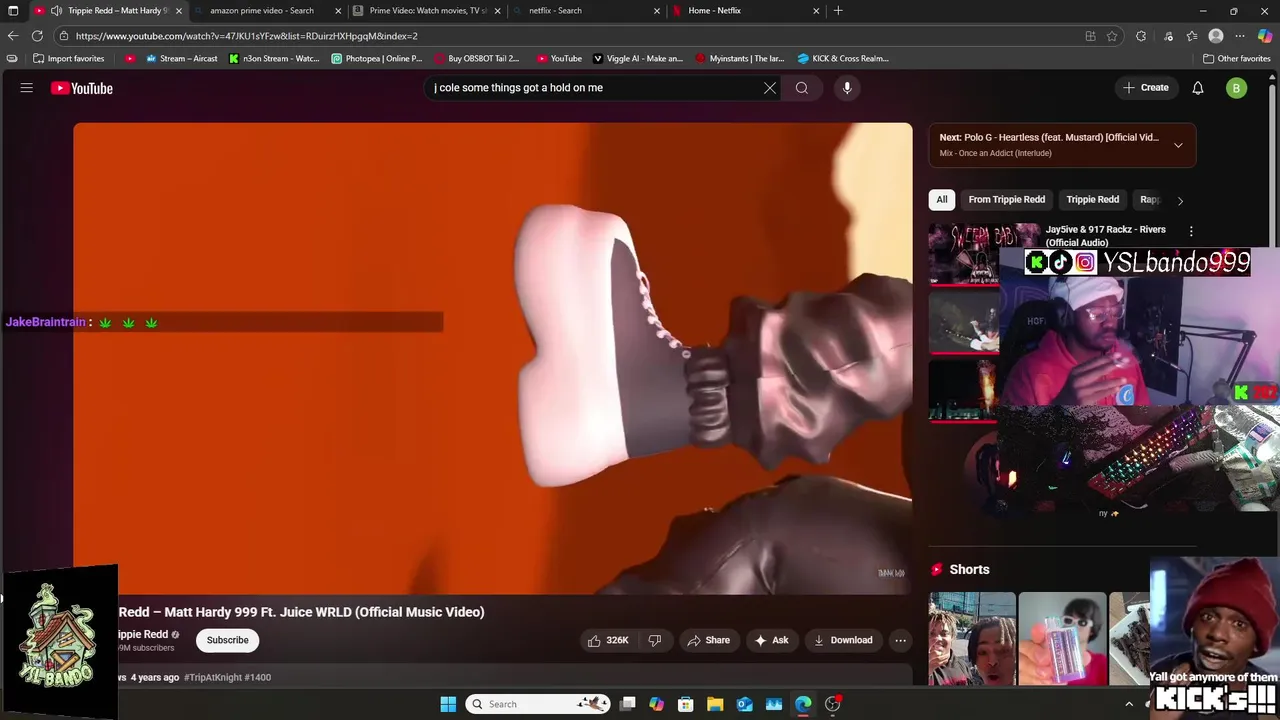1280x720 pixels.
Task: Go back with browser back arrow
Action: click(x=13, y=36)
